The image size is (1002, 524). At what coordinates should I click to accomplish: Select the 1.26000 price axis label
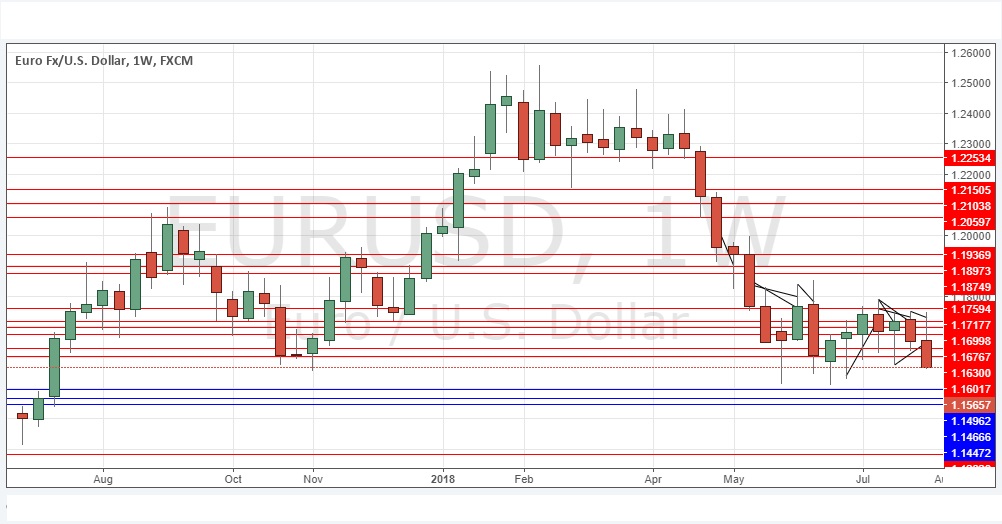(x=971, y=53)
